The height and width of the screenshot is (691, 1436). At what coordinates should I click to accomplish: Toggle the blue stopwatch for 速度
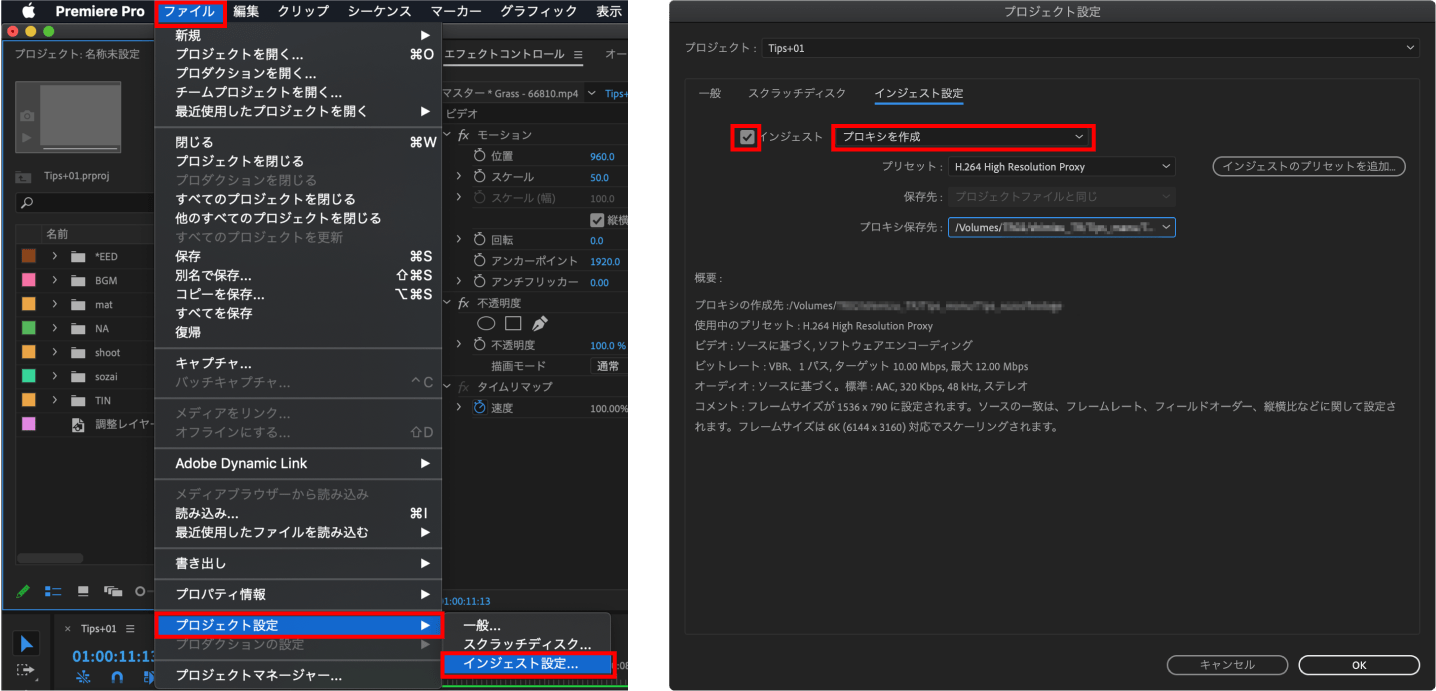(x=479, y=408)
